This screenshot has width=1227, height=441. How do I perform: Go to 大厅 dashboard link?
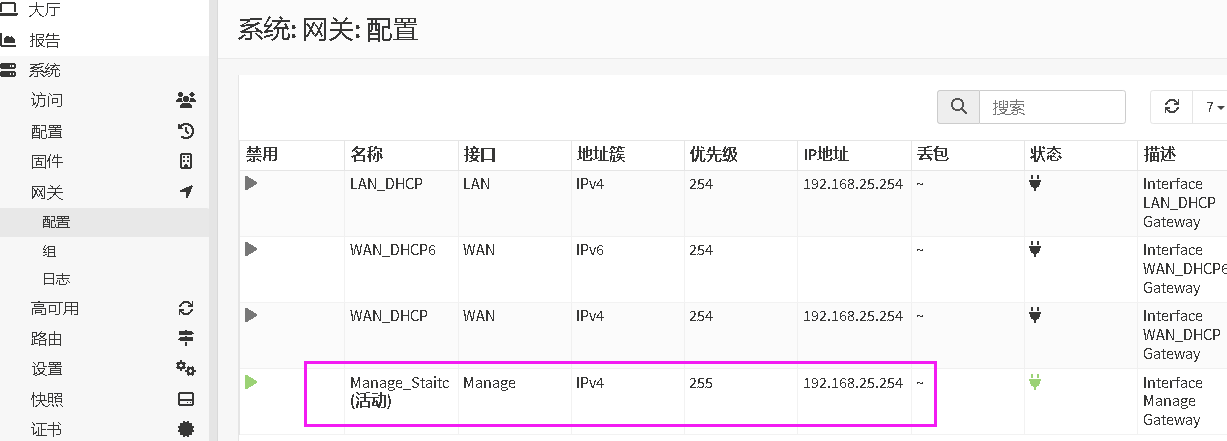tap(44, 11)
